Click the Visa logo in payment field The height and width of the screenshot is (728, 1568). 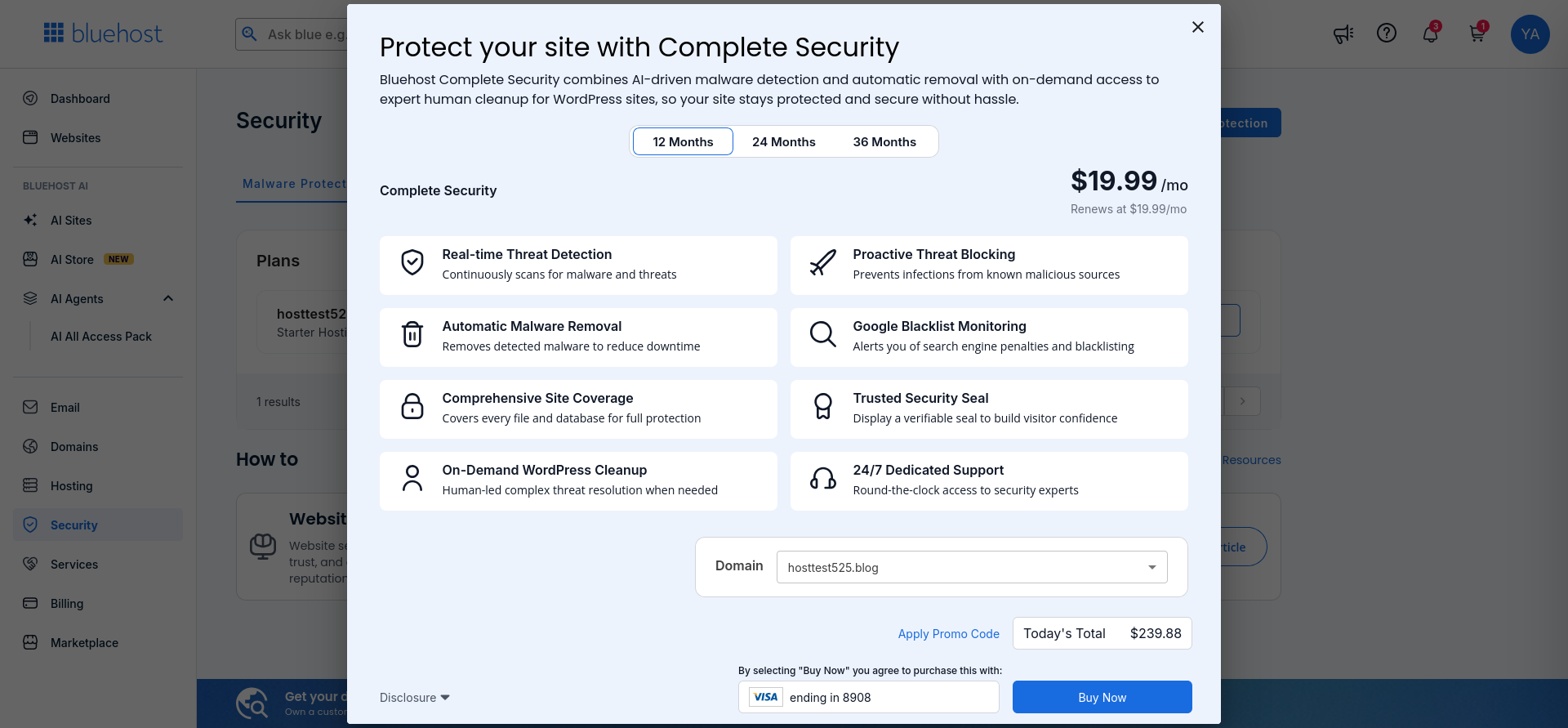click(x=765, y=697)
